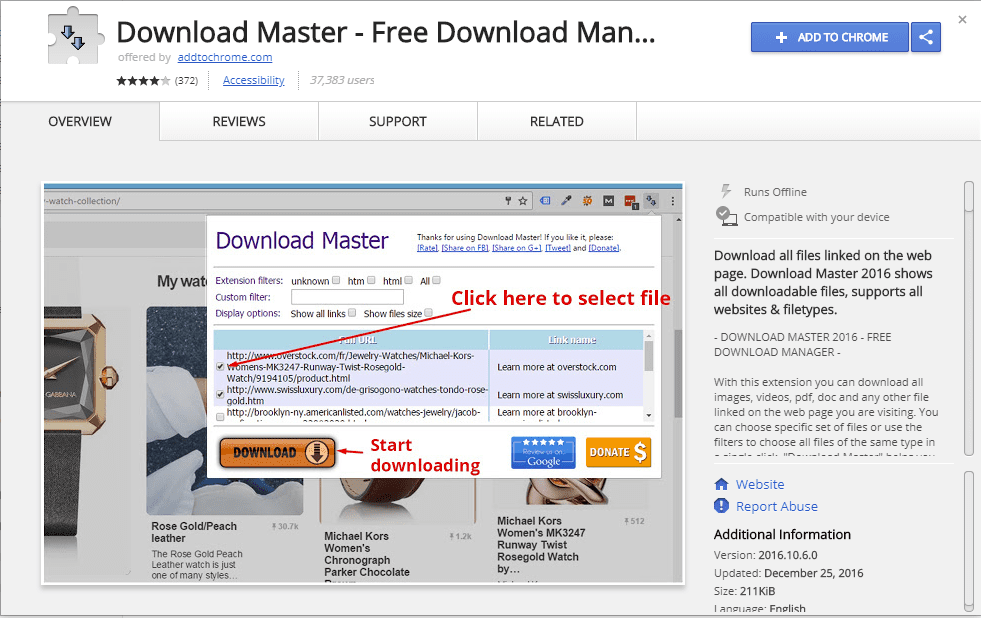981x618 pixels.
Task: Click the (372) ratings count
Action: [x=186, y=81]
